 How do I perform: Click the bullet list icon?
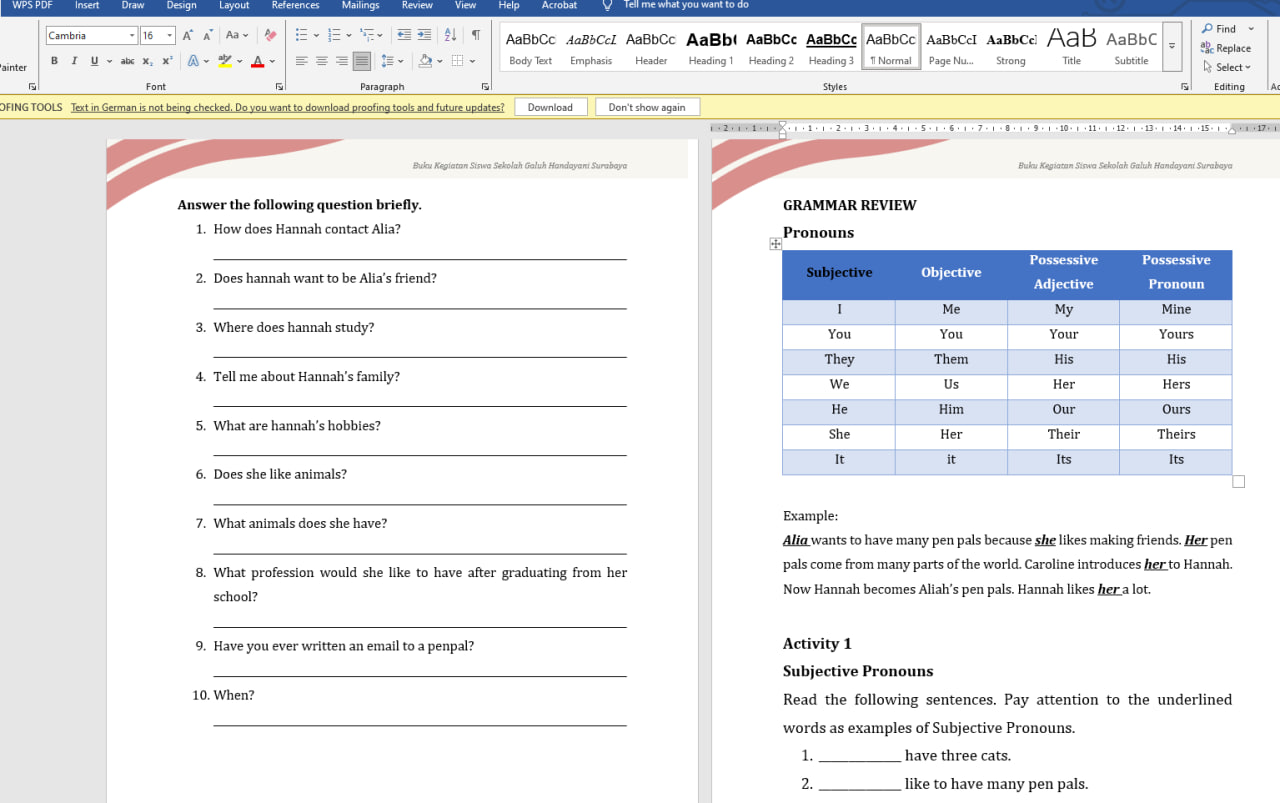click(301, 35)
